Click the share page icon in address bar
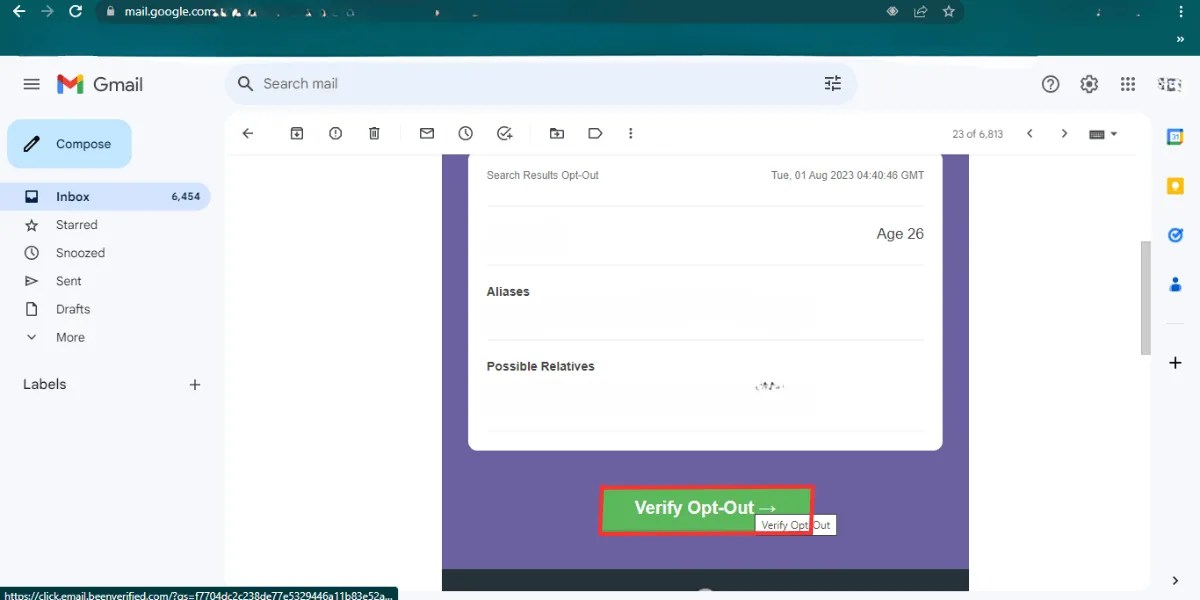The width and height of the screenshot is (1200, 600). click(x=920, y=12)
